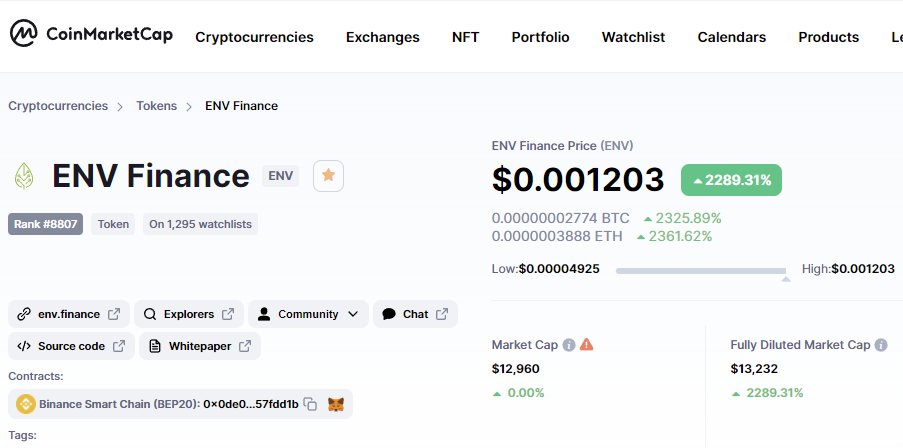Open the Whitepaper link
This screenshot has height=448, width=903.
tap(200, 346)
